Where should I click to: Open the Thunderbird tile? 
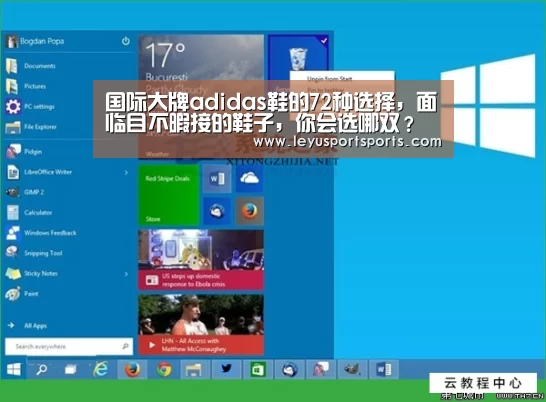[217, 211]
